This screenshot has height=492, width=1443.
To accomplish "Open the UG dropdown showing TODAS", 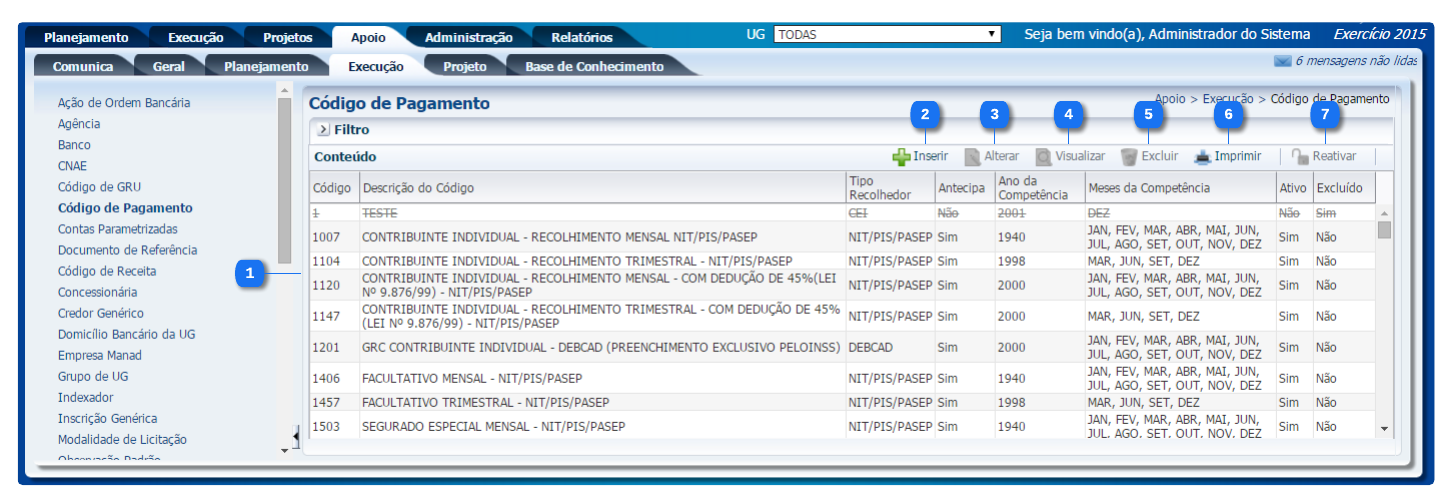I will pyautogui.click(x=887, y=34).
